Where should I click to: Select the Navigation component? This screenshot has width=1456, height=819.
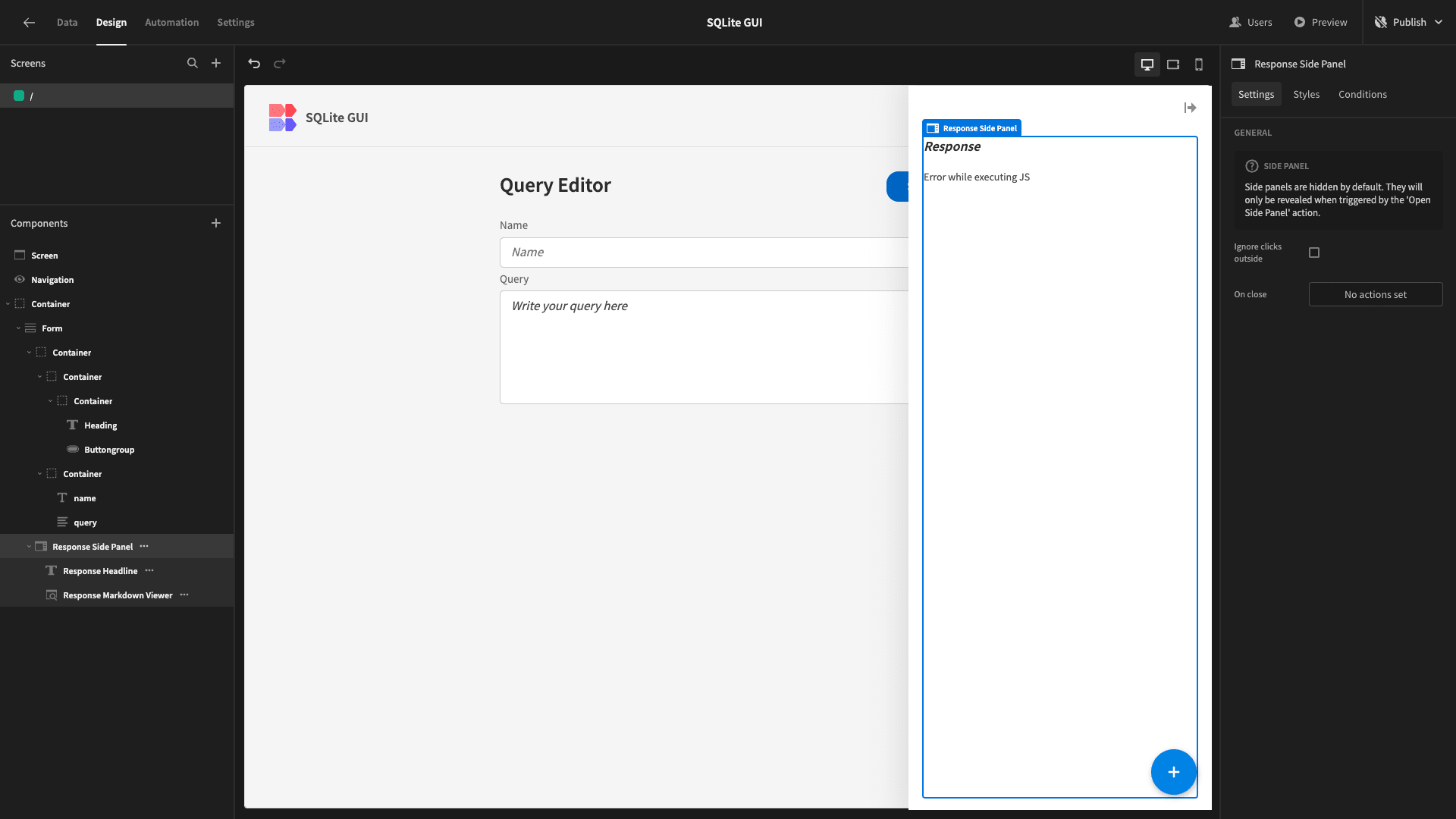(52, 280)
